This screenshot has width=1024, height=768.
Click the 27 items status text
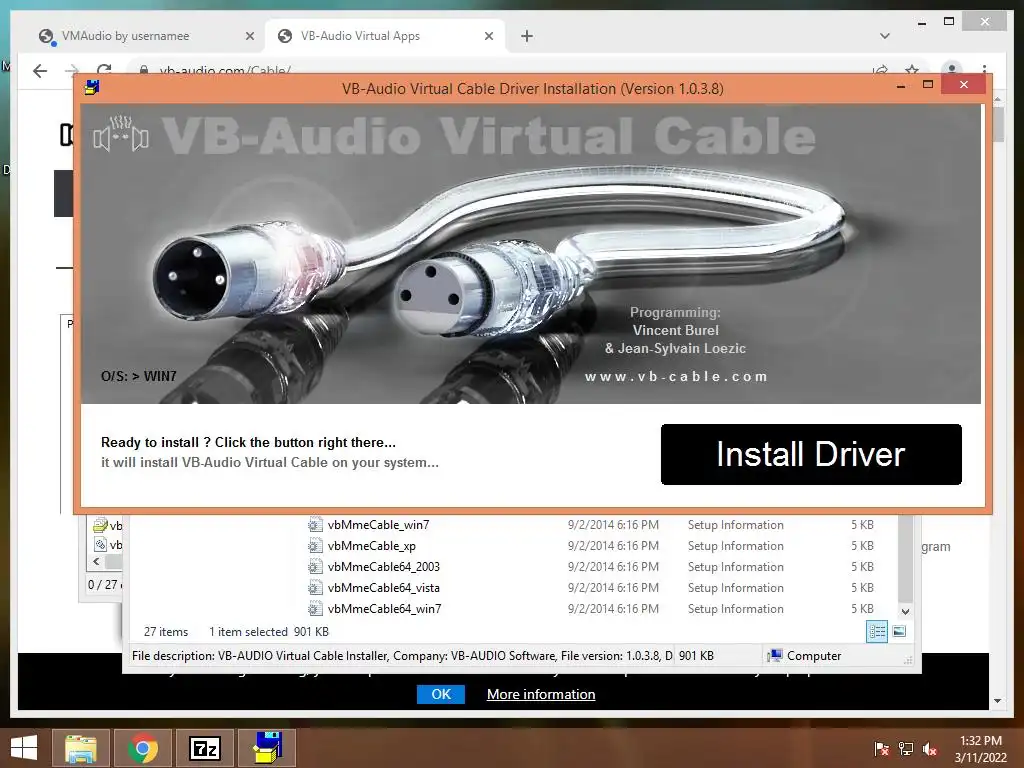(166, 632)
